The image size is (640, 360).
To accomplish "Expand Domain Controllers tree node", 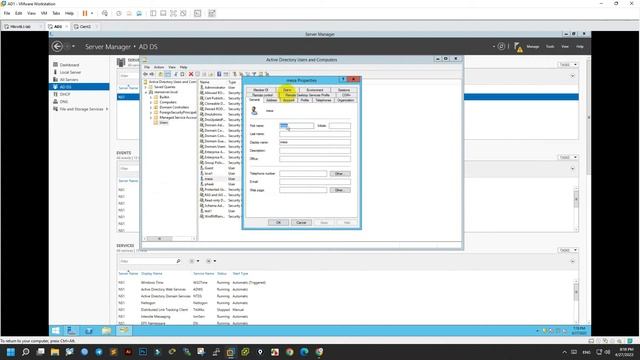I will [151, 107].
